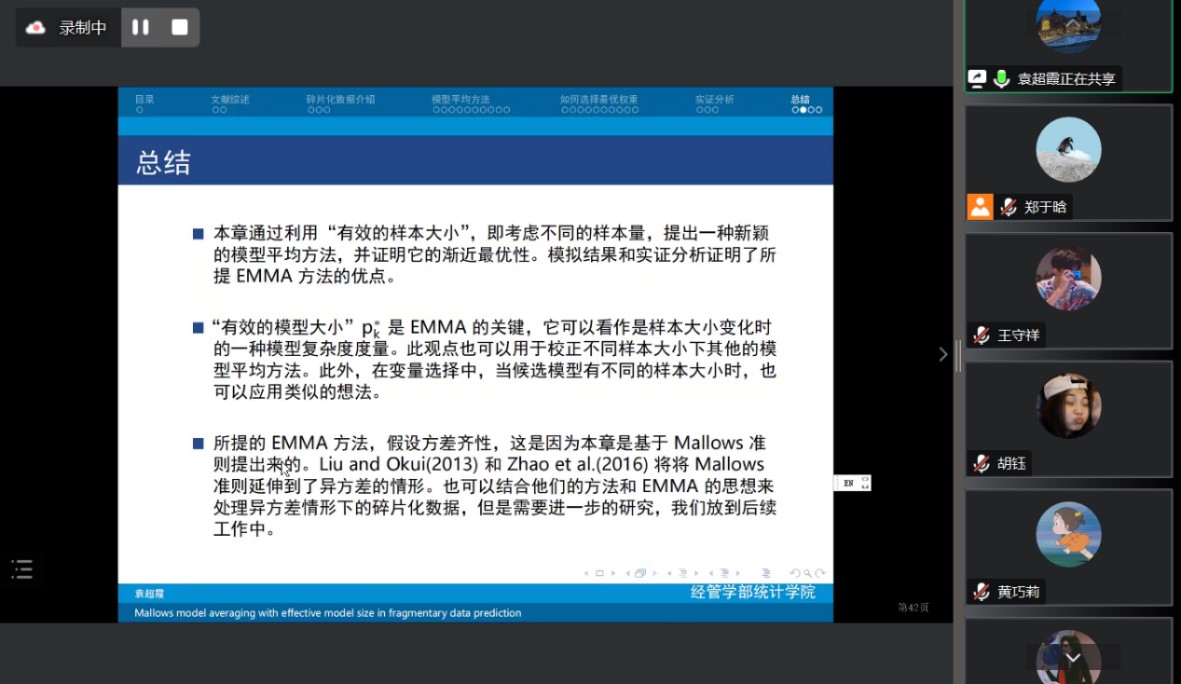1181x684 pixels.
Task: Toggle the muted microphone icon for 王守祥
Action: (982, 335)
